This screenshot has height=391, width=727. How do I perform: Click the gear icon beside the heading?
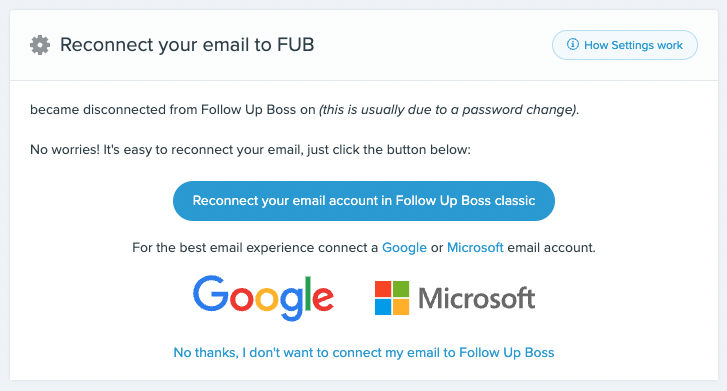[40, 45]
